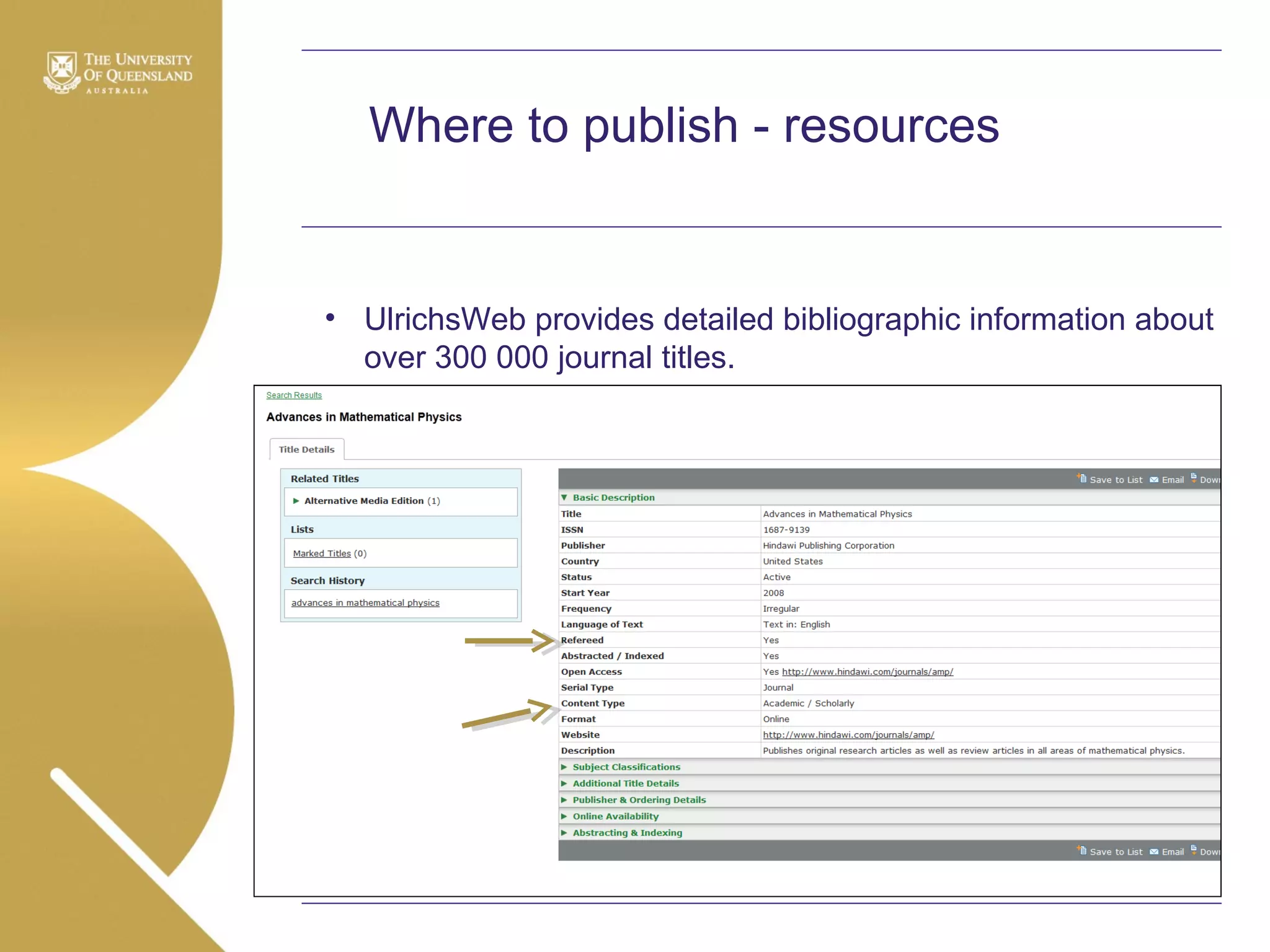Viewport: 1270px width, 952px height.
Task: Click the Download icon in top toolbar
Action: click(x=1194, y=478)
